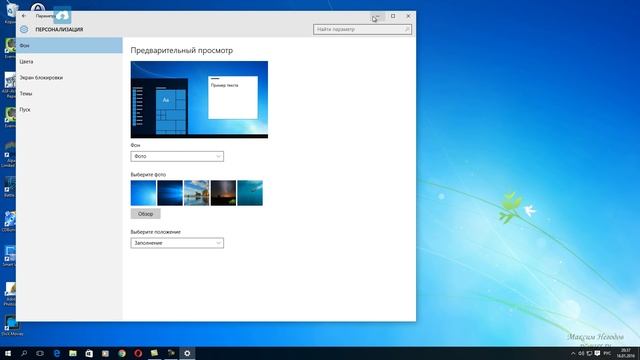Close the Settings window
Image resolution: width=640 pixels, height=360 pixels.
pos(408,16)
